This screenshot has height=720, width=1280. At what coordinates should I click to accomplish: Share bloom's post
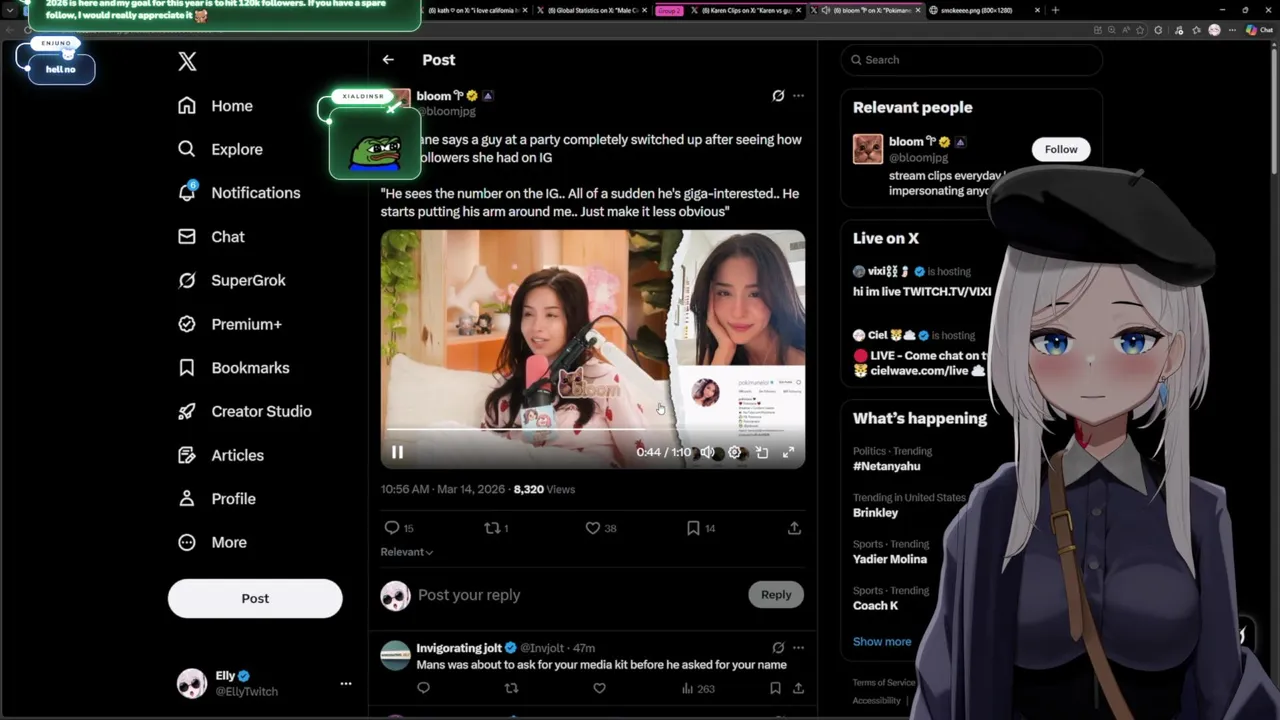pos(794,528)
